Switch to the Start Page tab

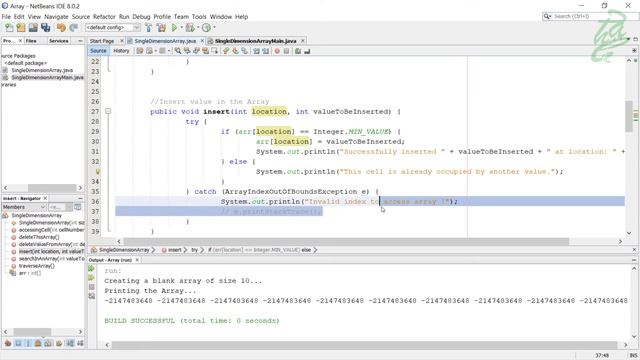[102, 41]
